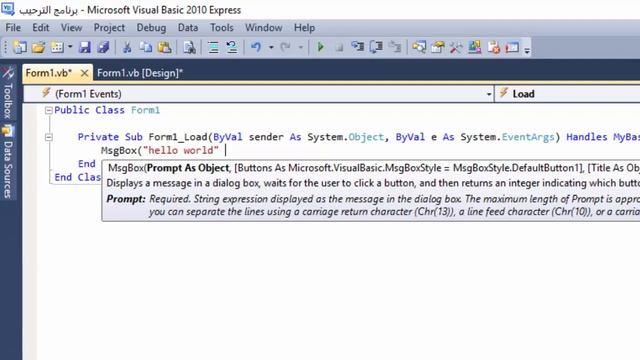Open the Database Explorer toolbar icon

[x=475, y=47]
